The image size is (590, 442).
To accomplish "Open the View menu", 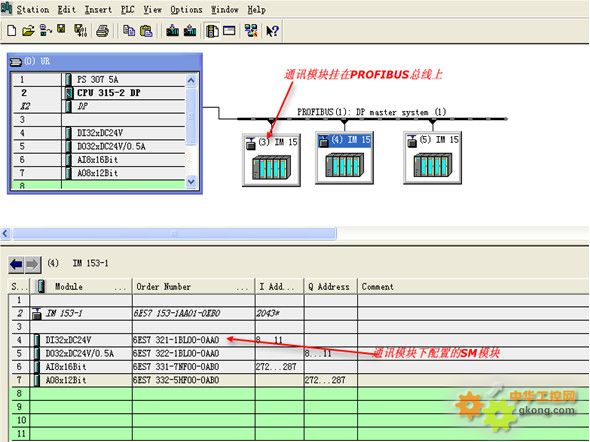I will (x=152, y=9).
